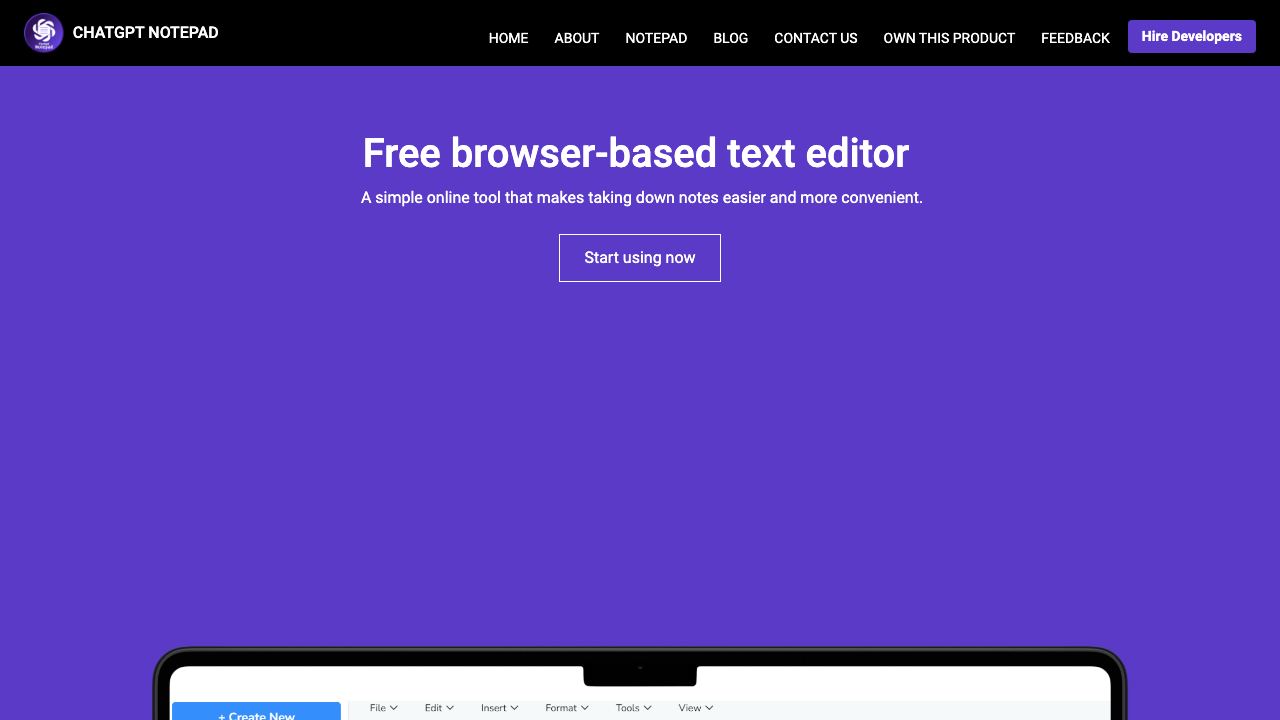Open the CONTACT US page
Screen dimensions: 1280x720
click(816, 38)
